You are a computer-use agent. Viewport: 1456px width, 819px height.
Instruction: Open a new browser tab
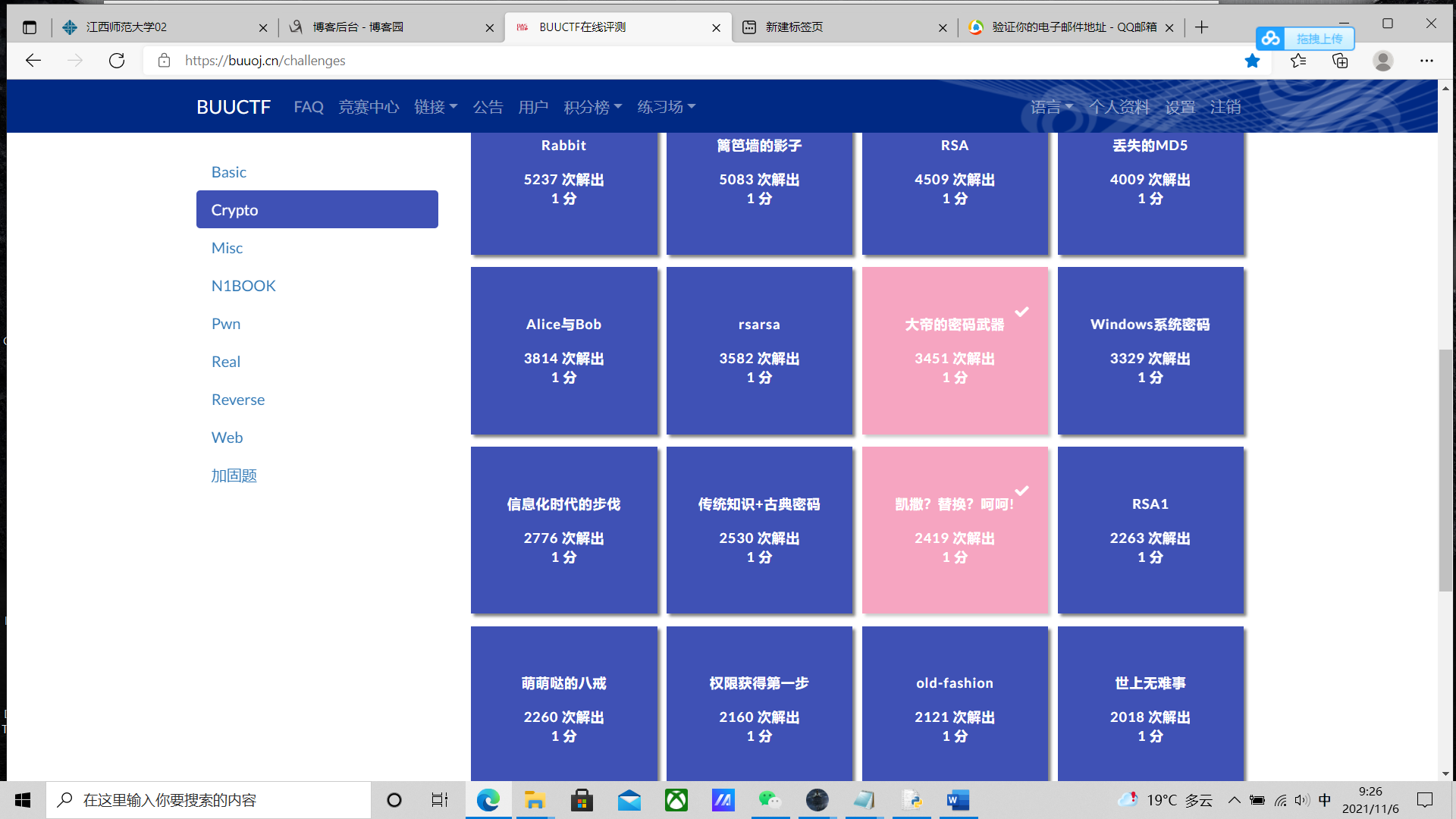point(1202,27)
